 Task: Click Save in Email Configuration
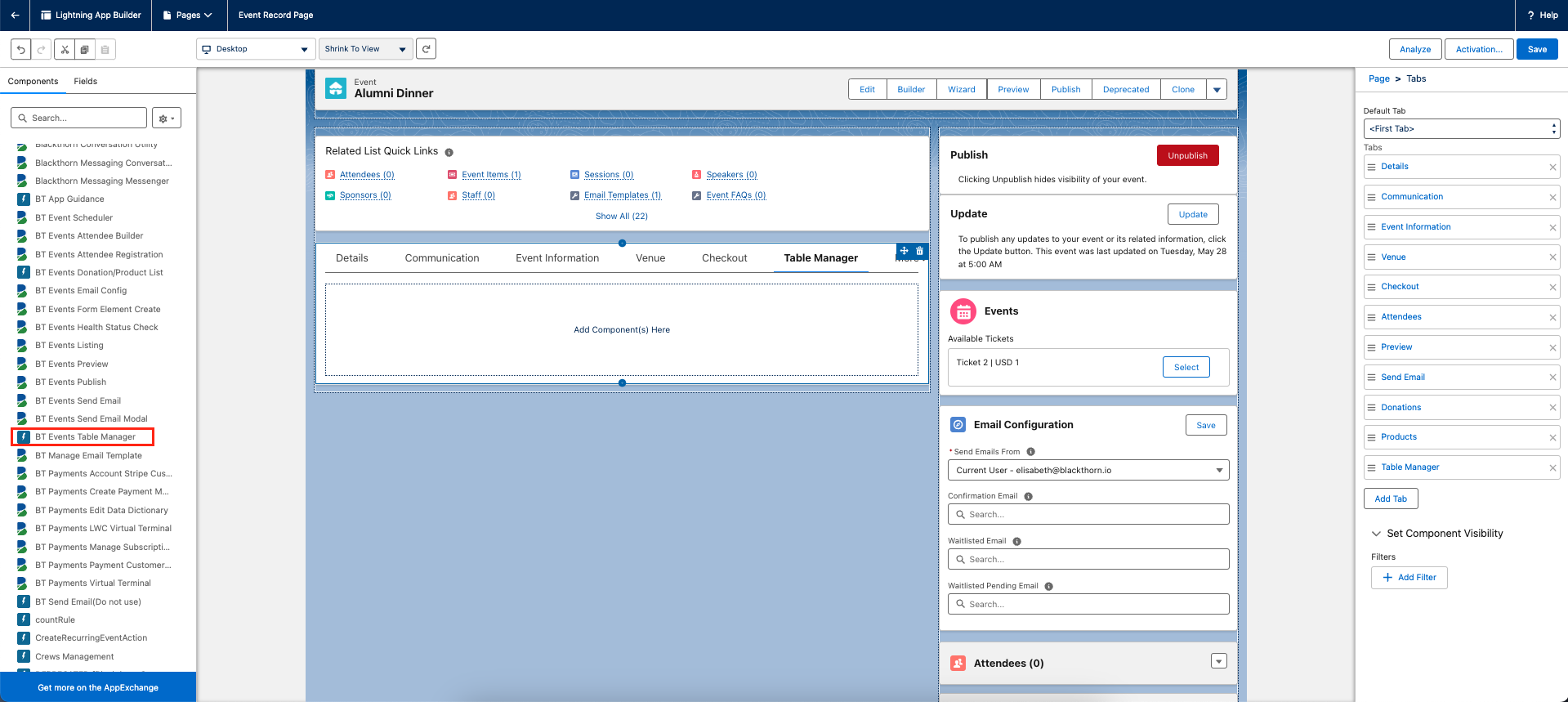(1206, 425)
